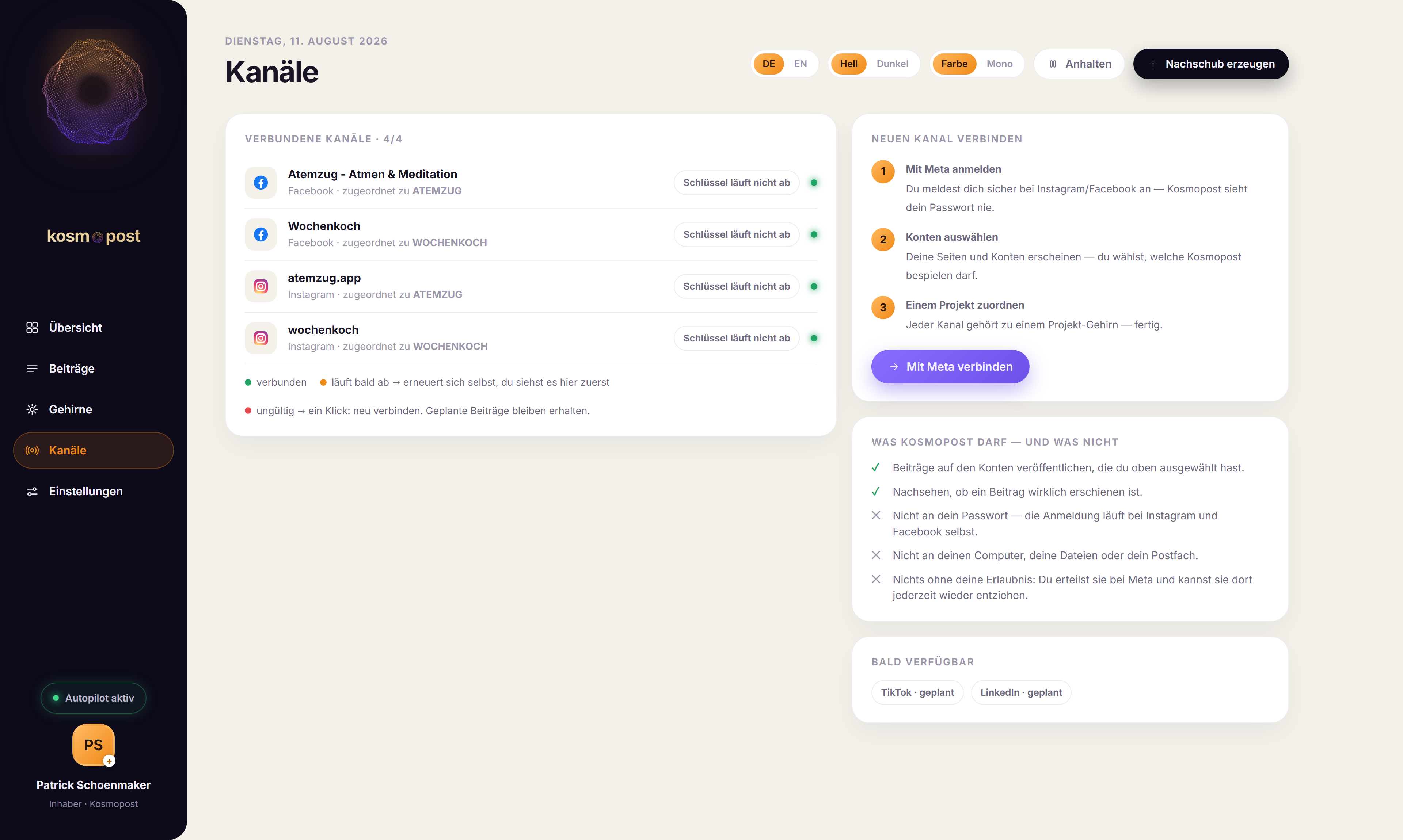Open the Übersicht grid icon in sidebar
The image size is (1403, 840).
[32, 328]
